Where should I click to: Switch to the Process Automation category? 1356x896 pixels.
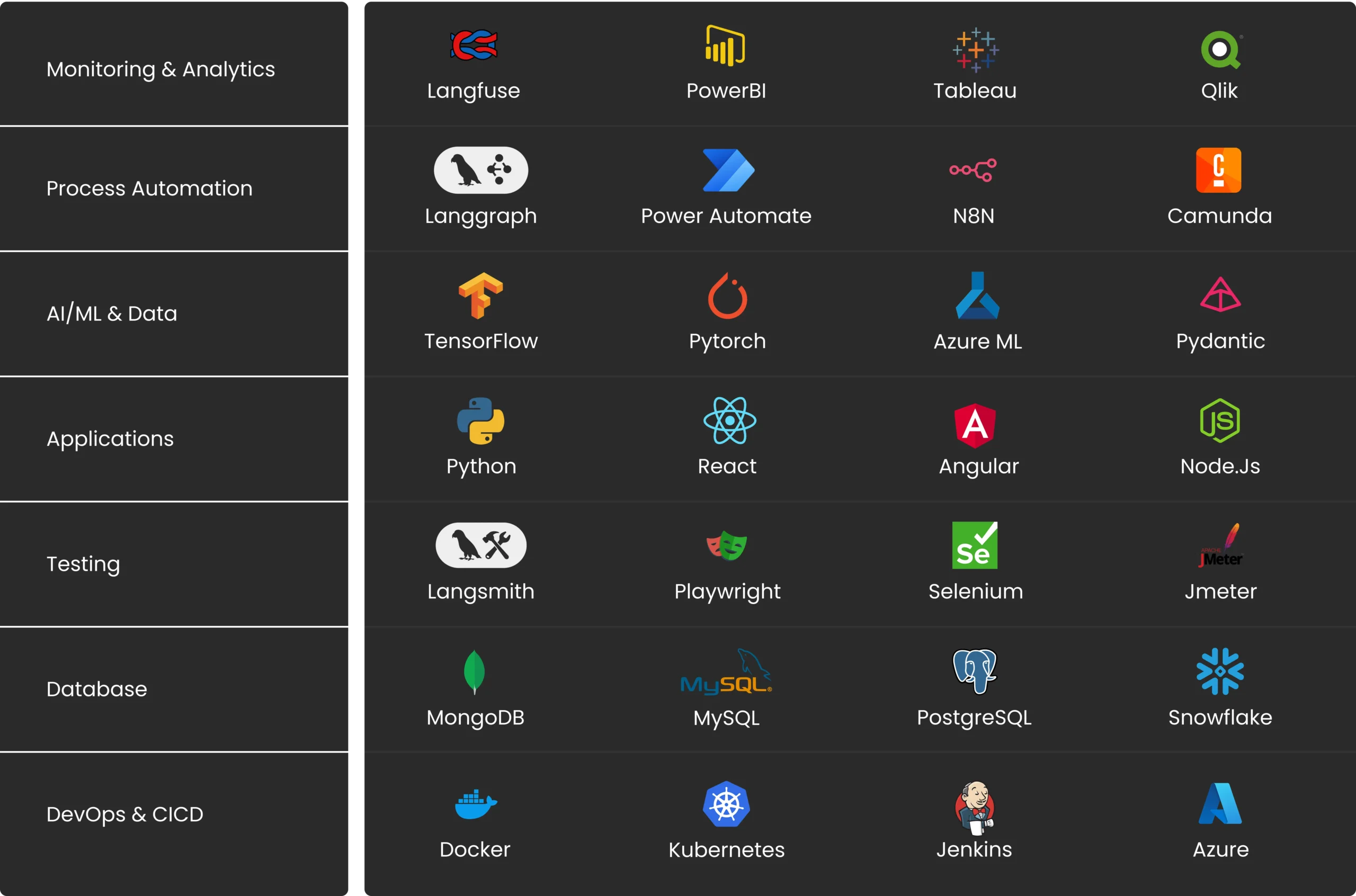pos(149,189)
